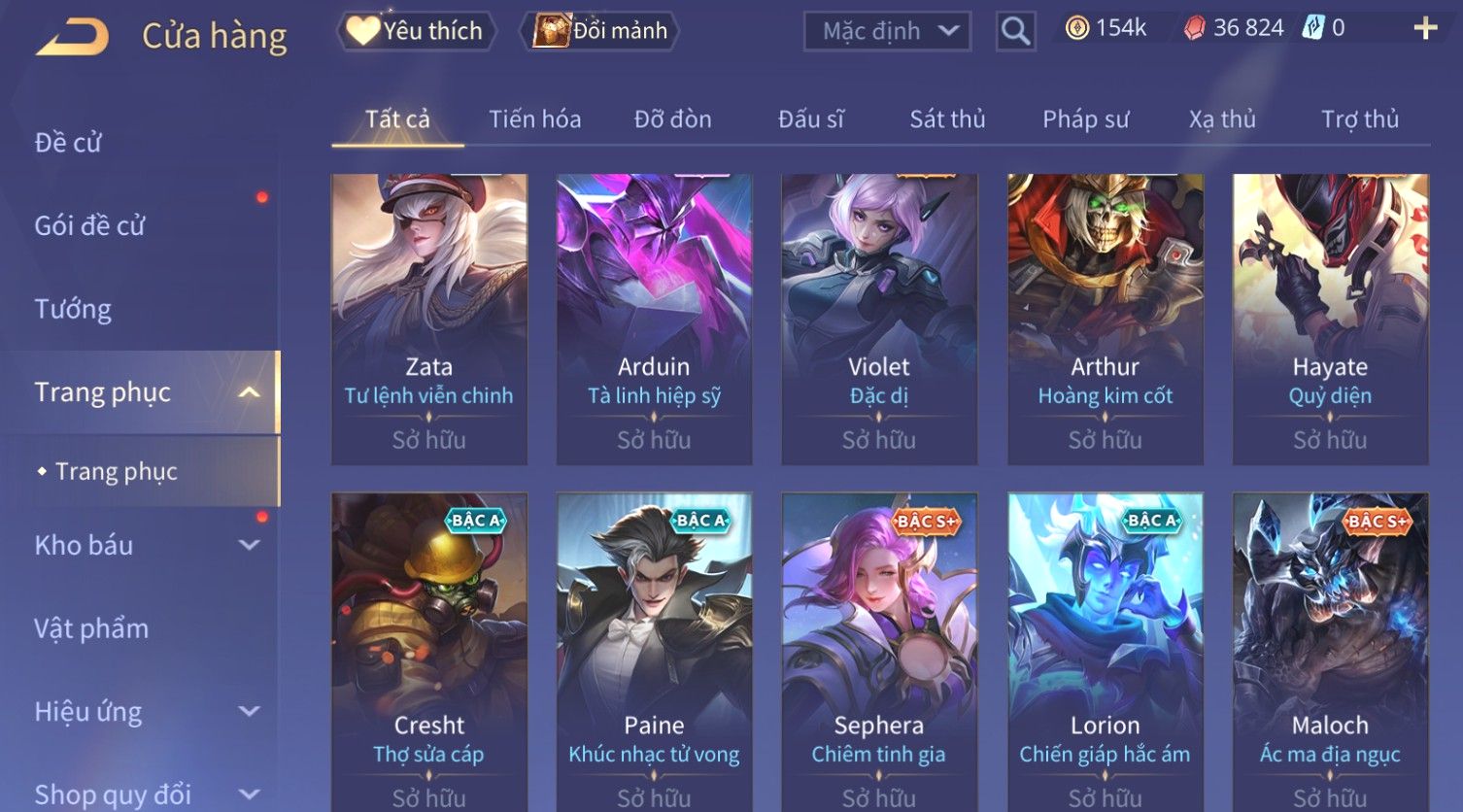Open the Mặc định sort dropdown
Image resolution: width=1463 pixels, height=812 pixels.
coord(887,31)
